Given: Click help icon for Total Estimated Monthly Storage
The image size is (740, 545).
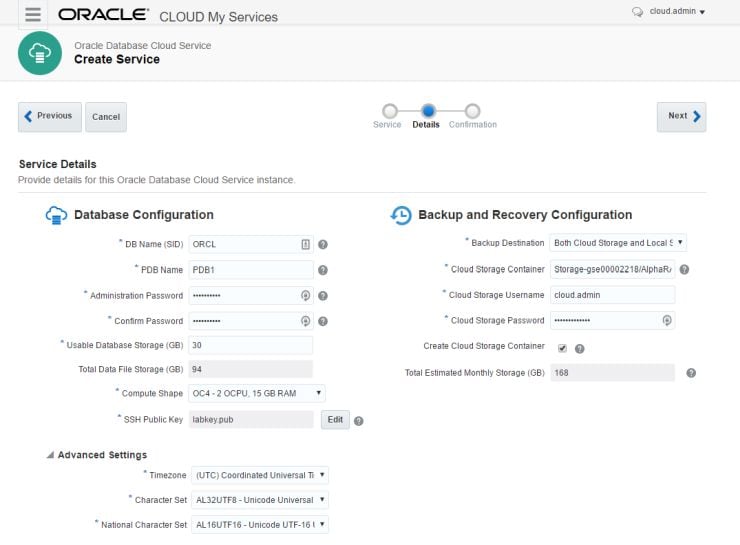Looking at the screenshot, I should (690, 373).
